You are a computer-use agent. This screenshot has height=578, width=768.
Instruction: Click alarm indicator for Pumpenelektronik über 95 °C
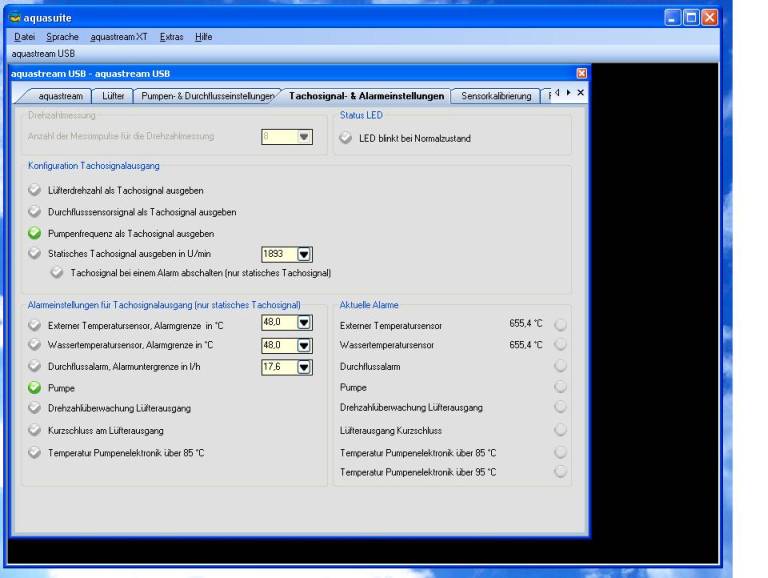coord(560,472)
